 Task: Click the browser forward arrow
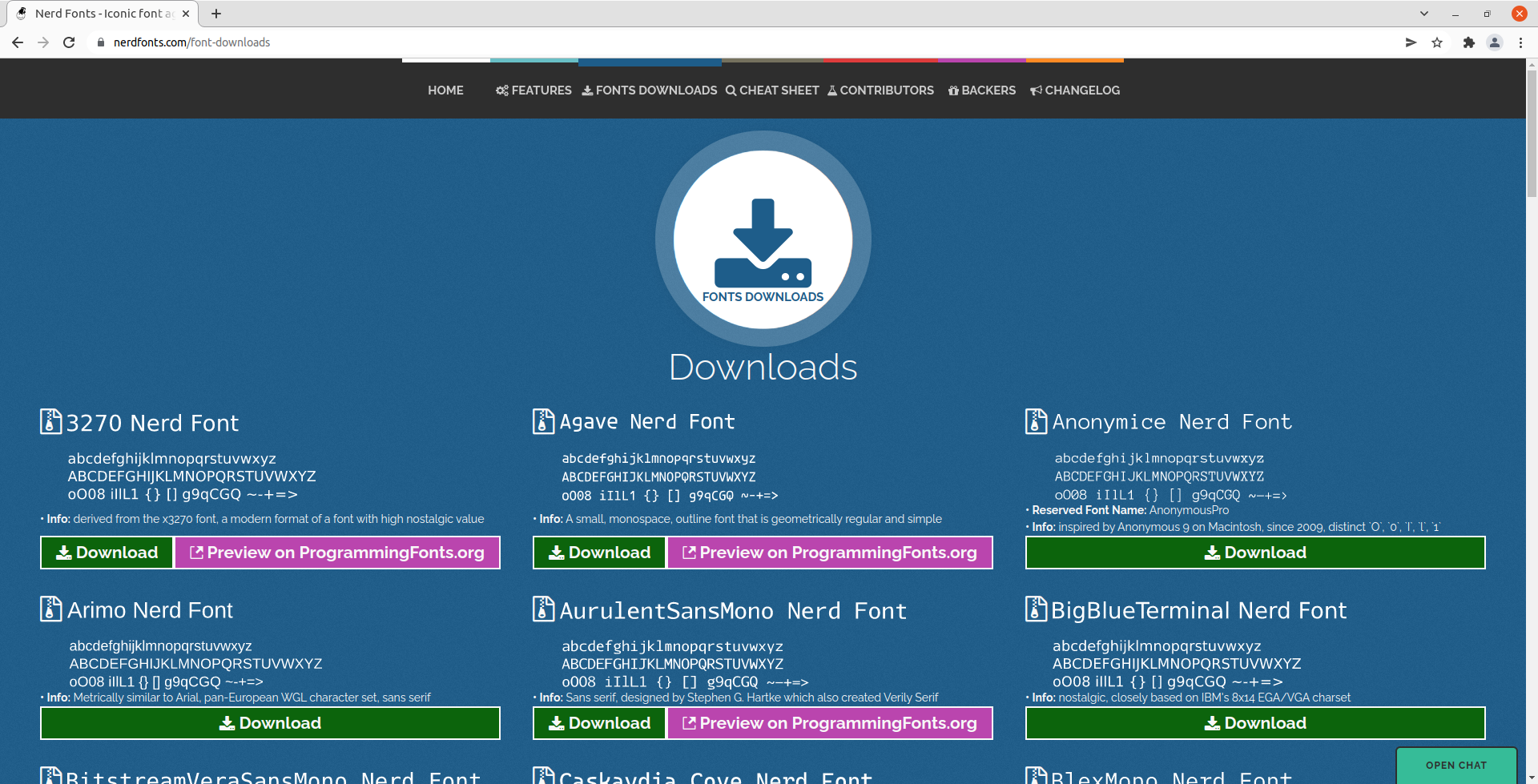point(43,42)
